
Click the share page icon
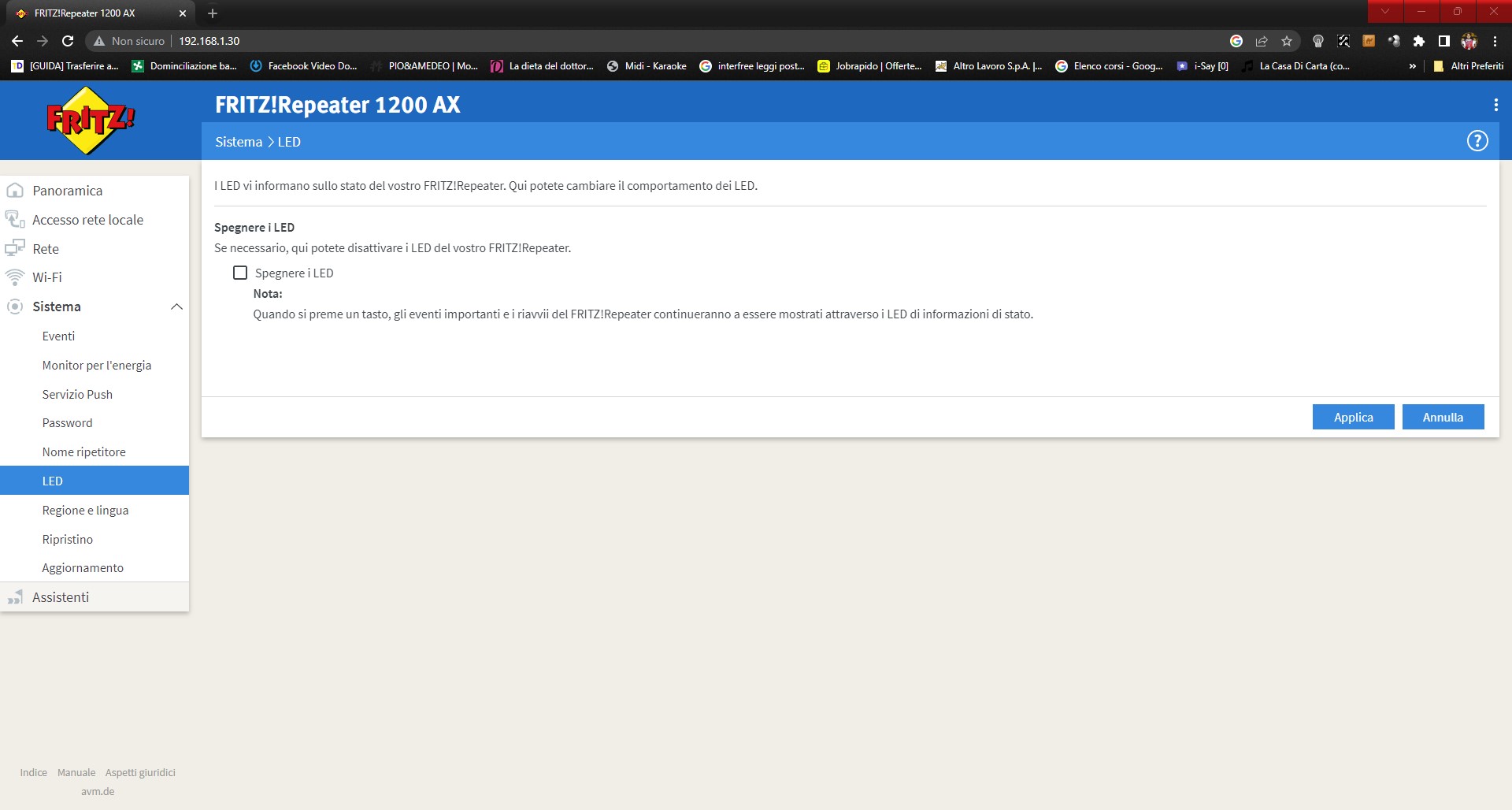pos(1262,41)
